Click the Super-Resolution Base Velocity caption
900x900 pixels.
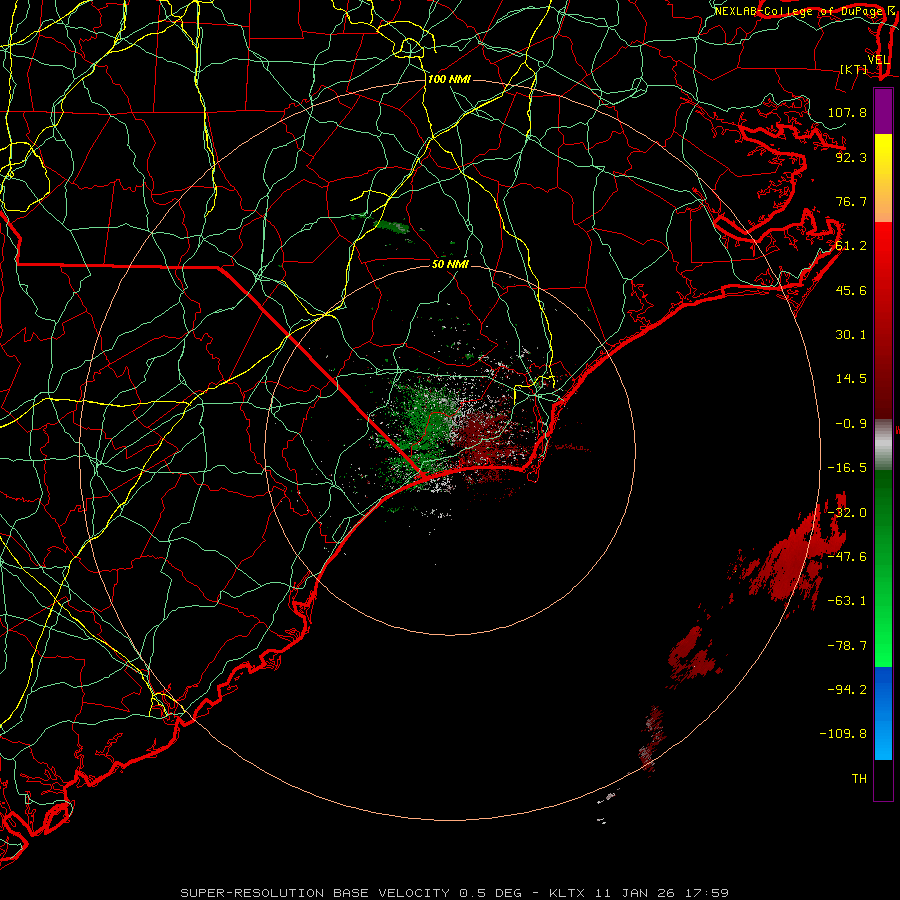click(x=455, y=893)
